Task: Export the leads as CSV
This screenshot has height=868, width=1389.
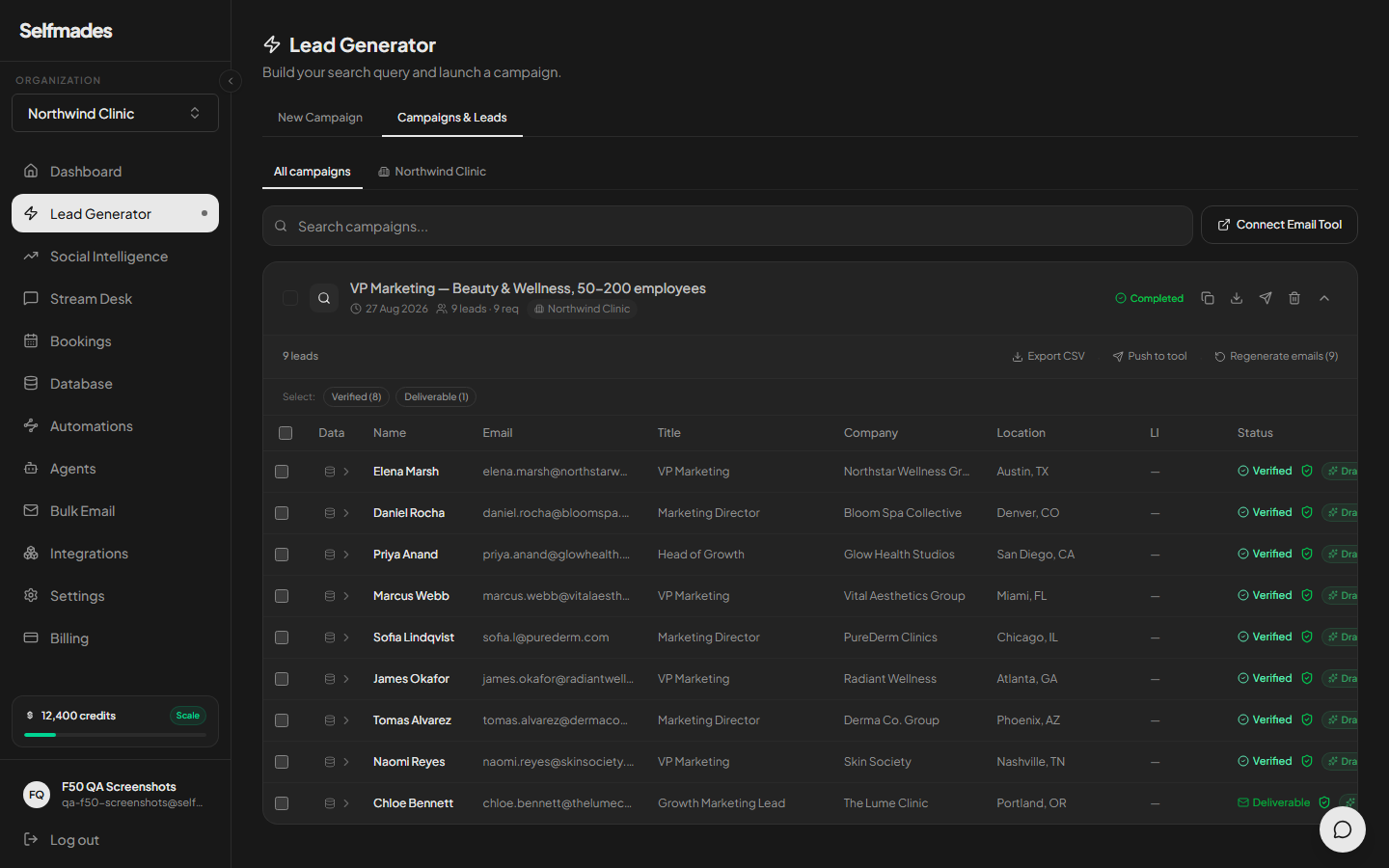Action: click(1049, 356)
